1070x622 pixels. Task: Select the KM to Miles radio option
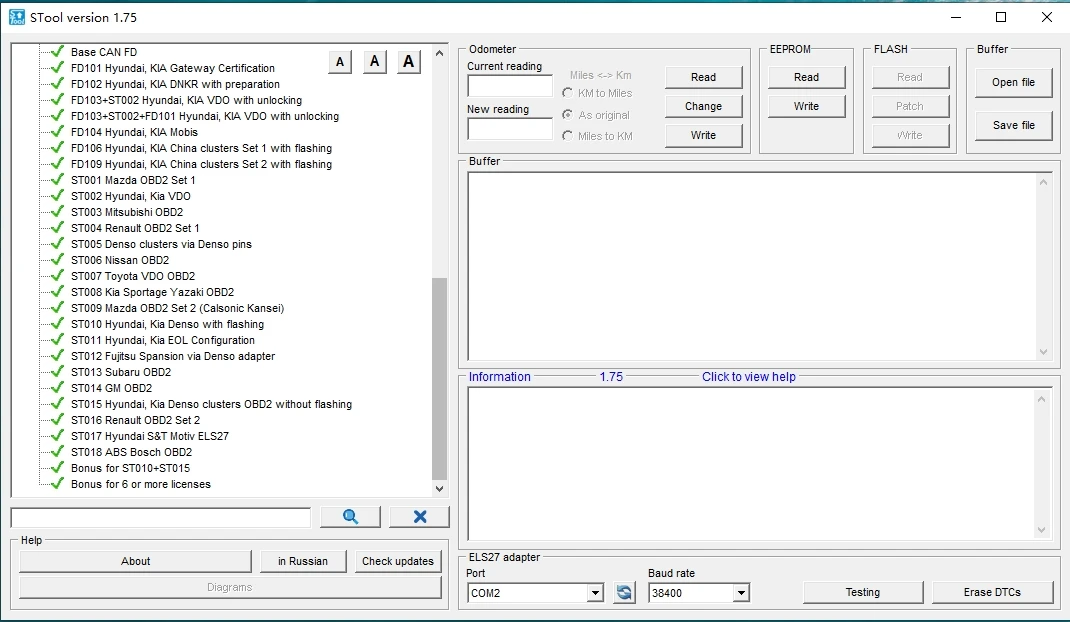coord(568,93)
